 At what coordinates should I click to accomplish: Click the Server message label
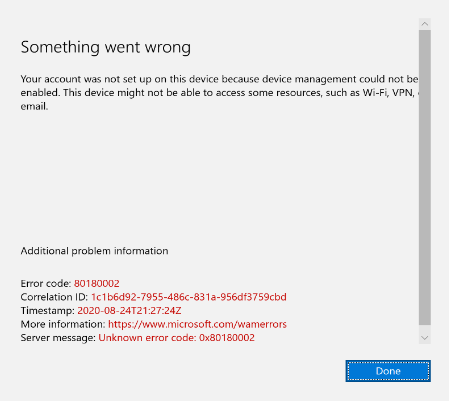pyautogui.click(x=58, y=338)
